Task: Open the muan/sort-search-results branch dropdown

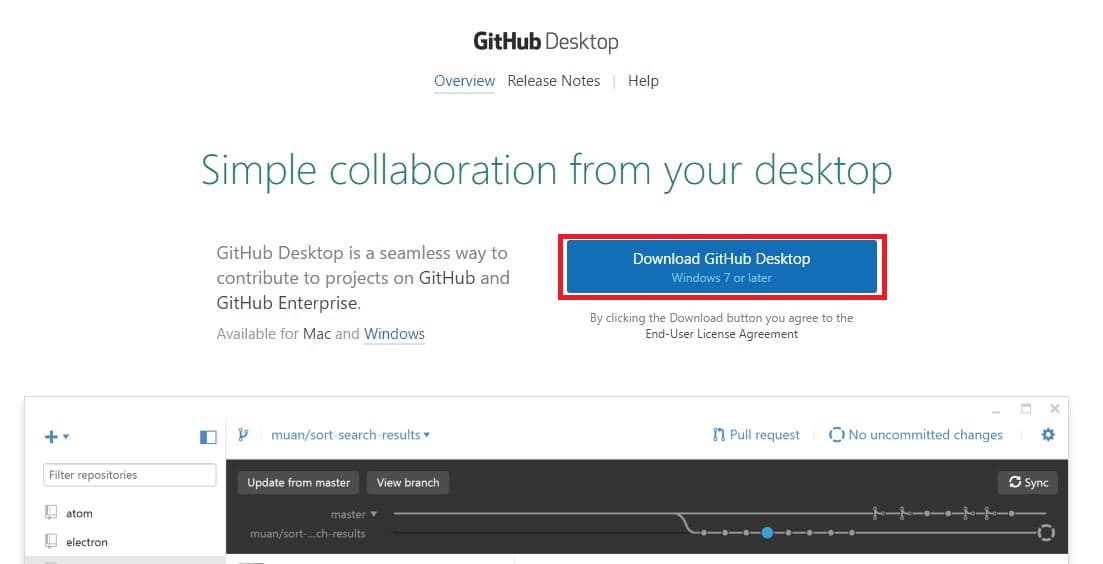Action: 350,435
